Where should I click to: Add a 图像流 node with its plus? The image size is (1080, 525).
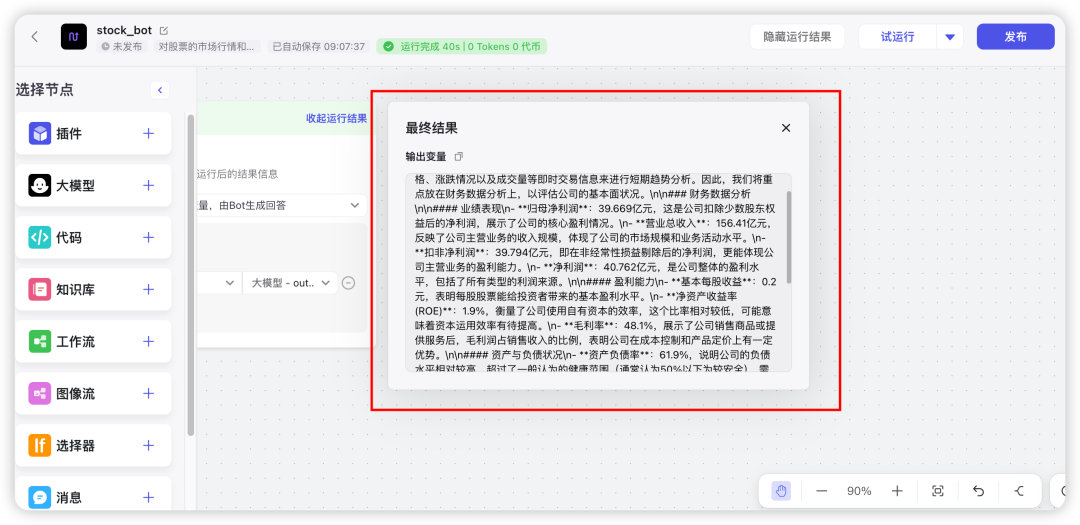click(148, 393)
